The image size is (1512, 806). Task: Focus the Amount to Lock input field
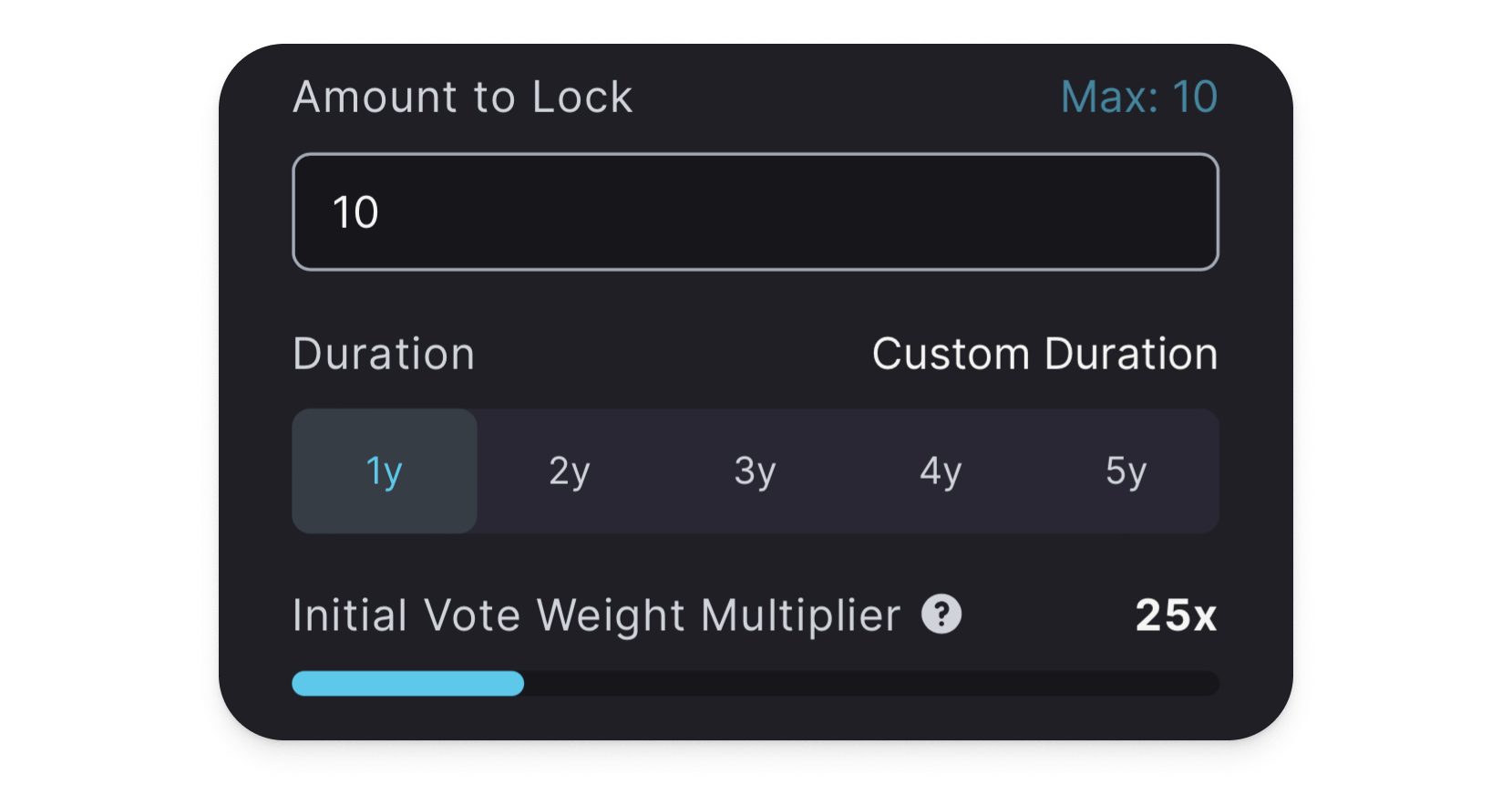756,212
